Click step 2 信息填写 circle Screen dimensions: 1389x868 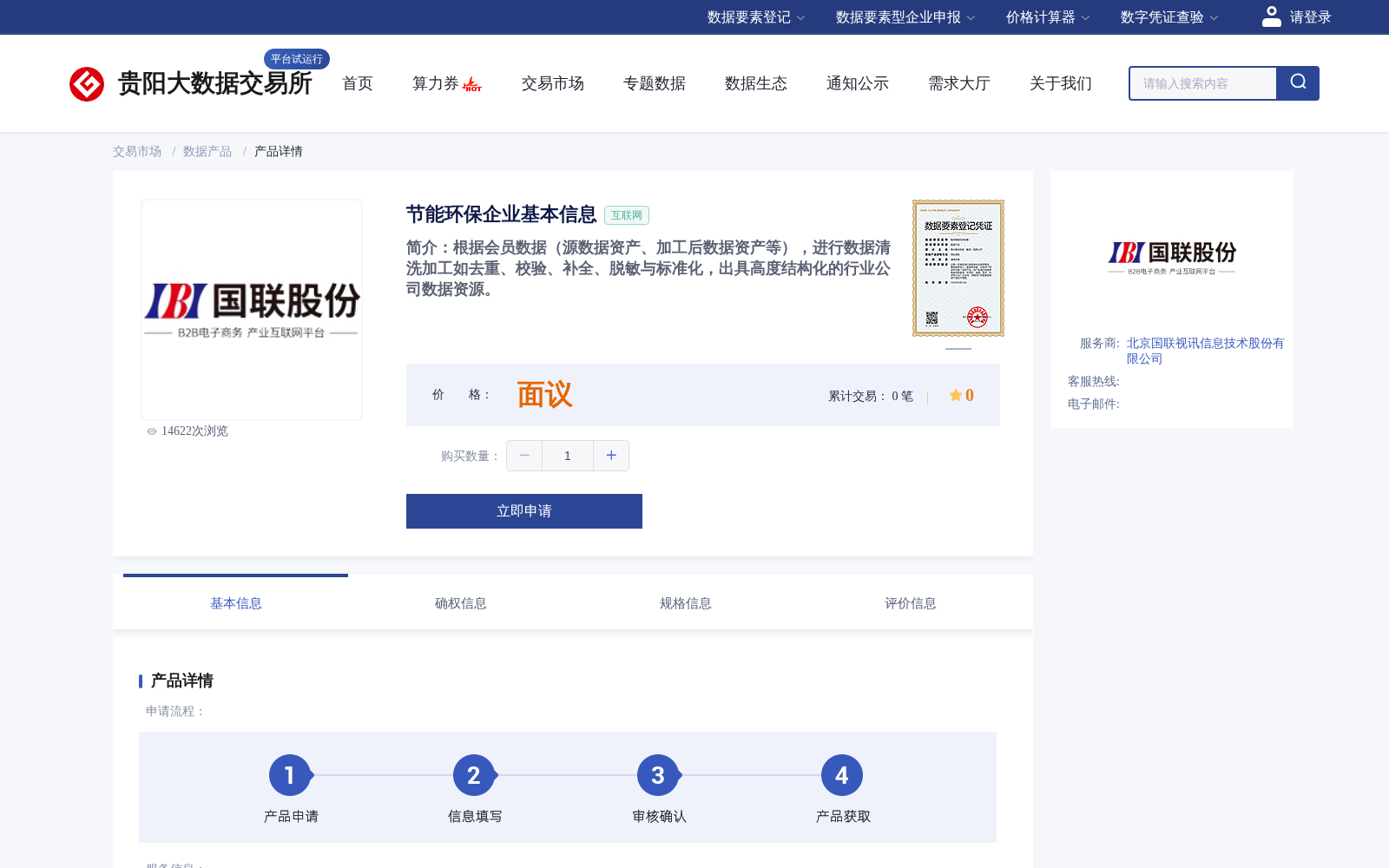click(474, 775)
